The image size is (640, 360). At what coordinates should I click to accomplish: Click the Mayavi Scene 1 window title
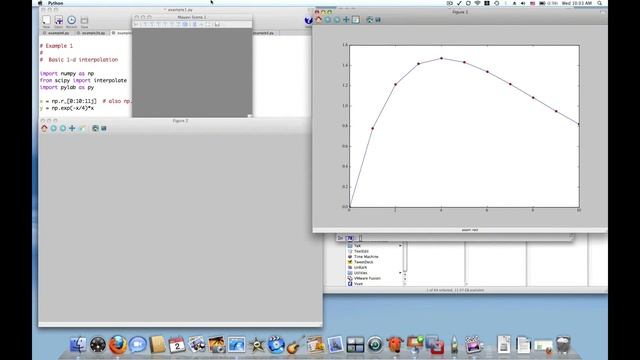pos(192,17)
